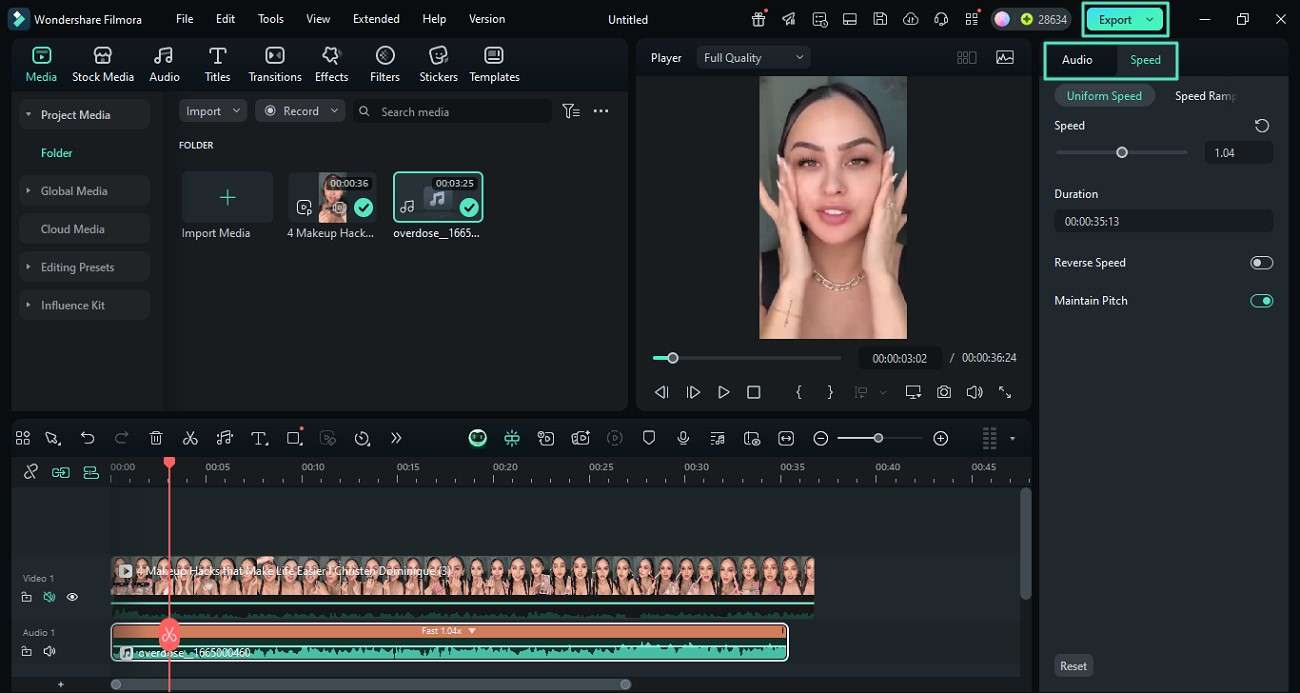Reset speed with circular arrow icon

click(x=1262, y=126)
